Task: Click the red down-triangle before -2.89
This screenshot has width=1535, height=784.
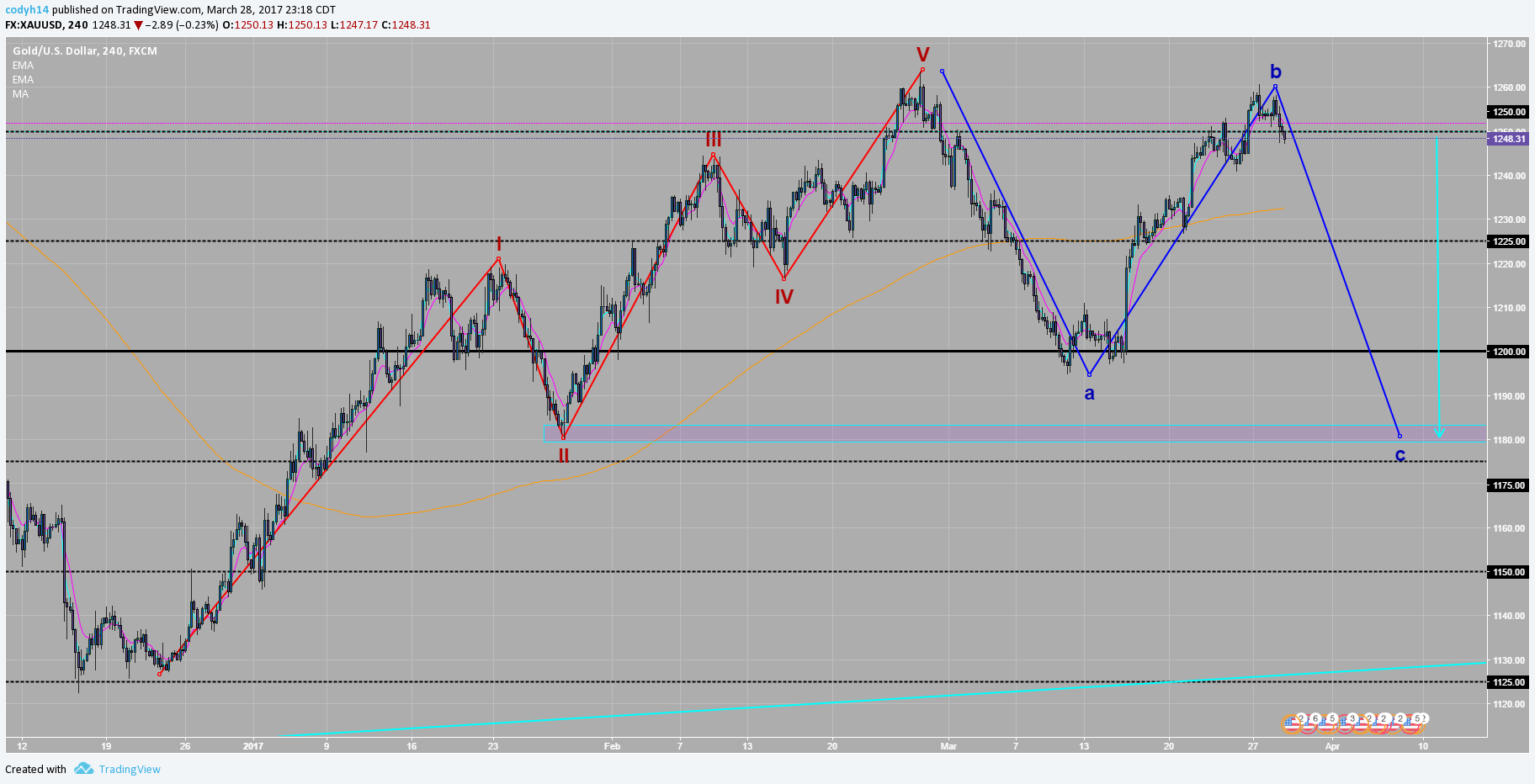Action: click(x=138, y=25)
